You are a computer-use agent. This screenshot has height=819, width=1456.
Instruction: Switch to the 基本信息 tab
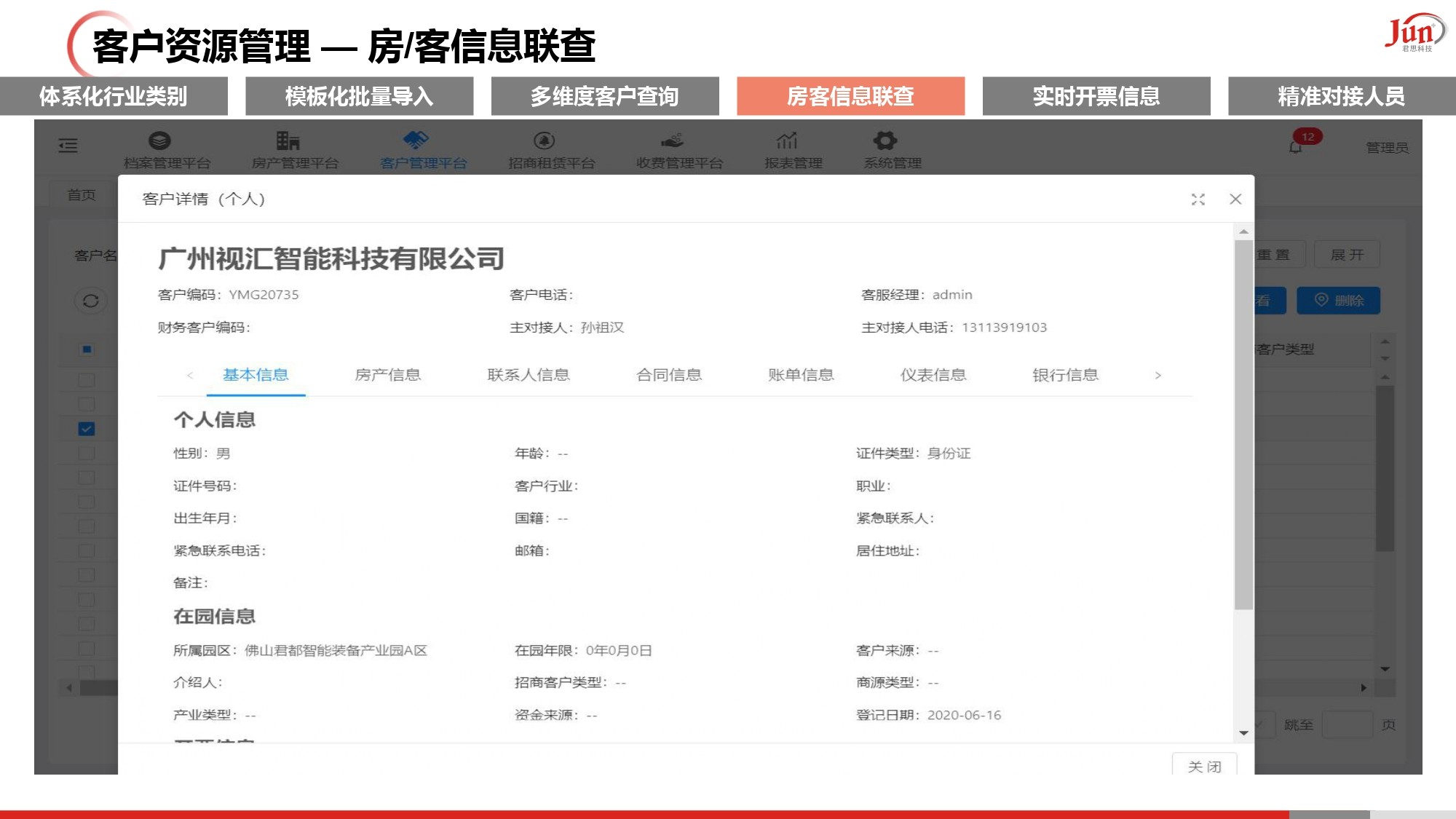click(x=256, y=375)
